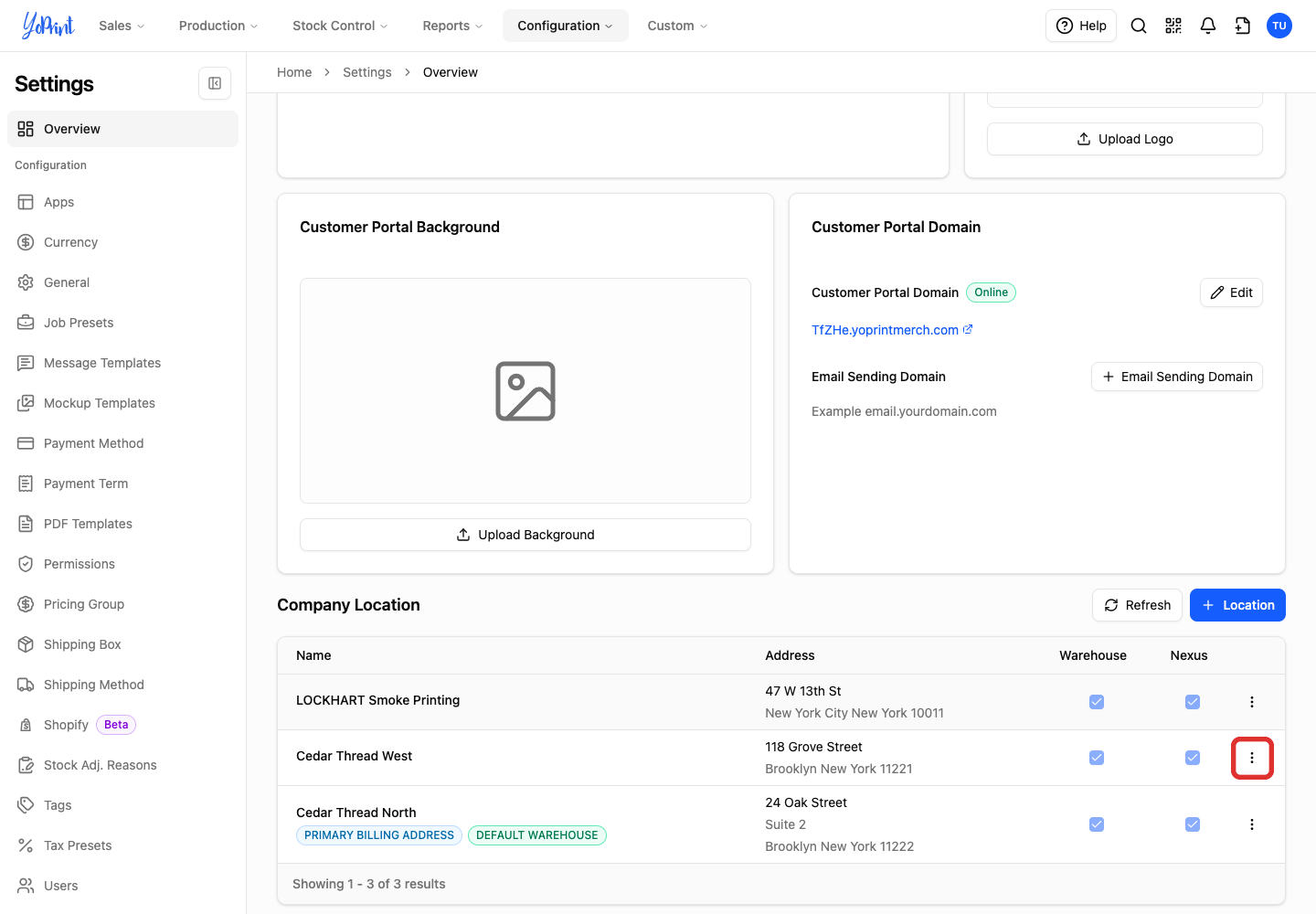The image size is (1316, 914).
Task: Click the customer portal background image placeholder
Action: [525, 391]
